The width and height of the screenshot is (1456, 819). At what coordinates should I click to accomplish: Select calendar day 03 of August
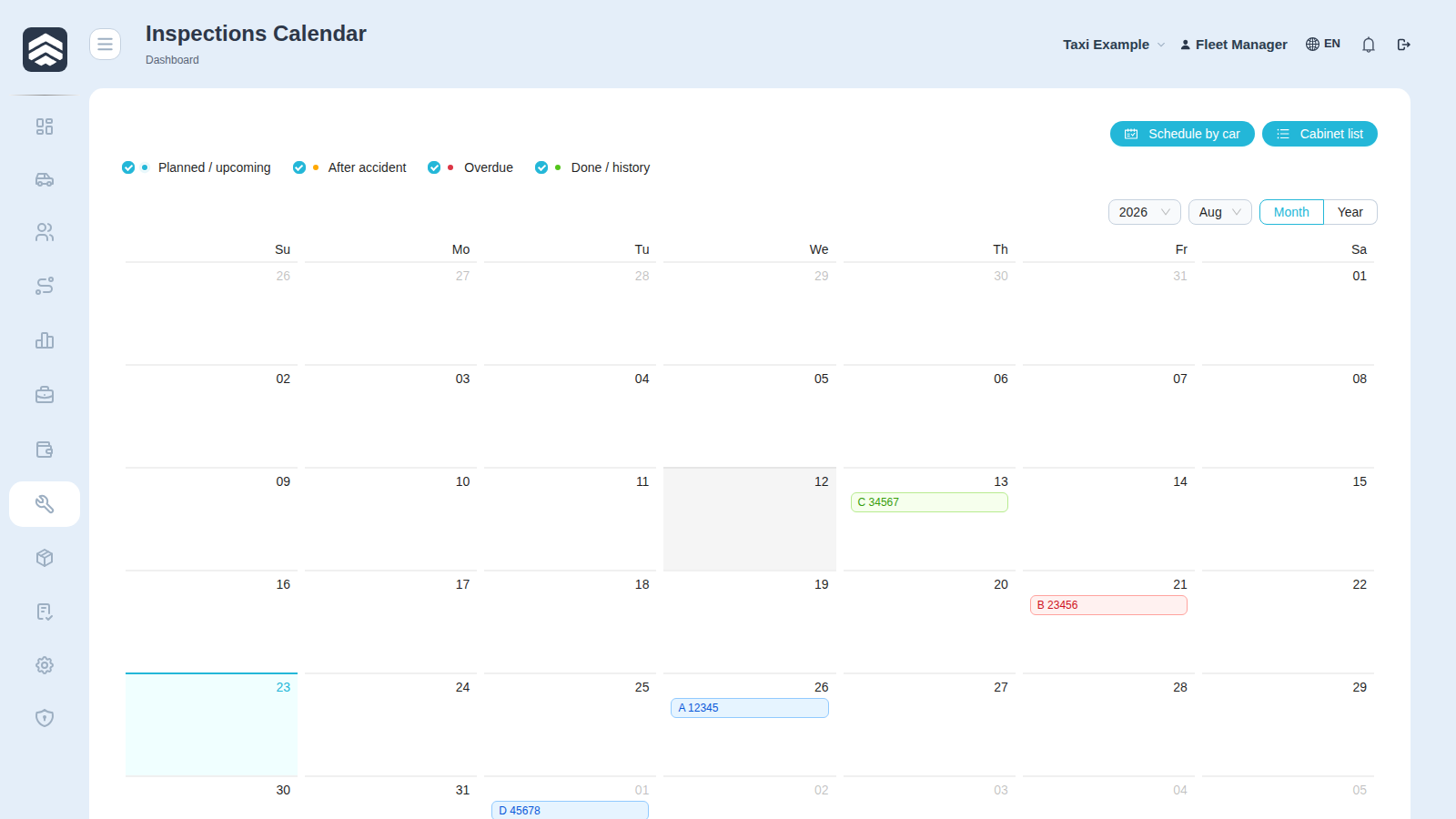[390, 417]
